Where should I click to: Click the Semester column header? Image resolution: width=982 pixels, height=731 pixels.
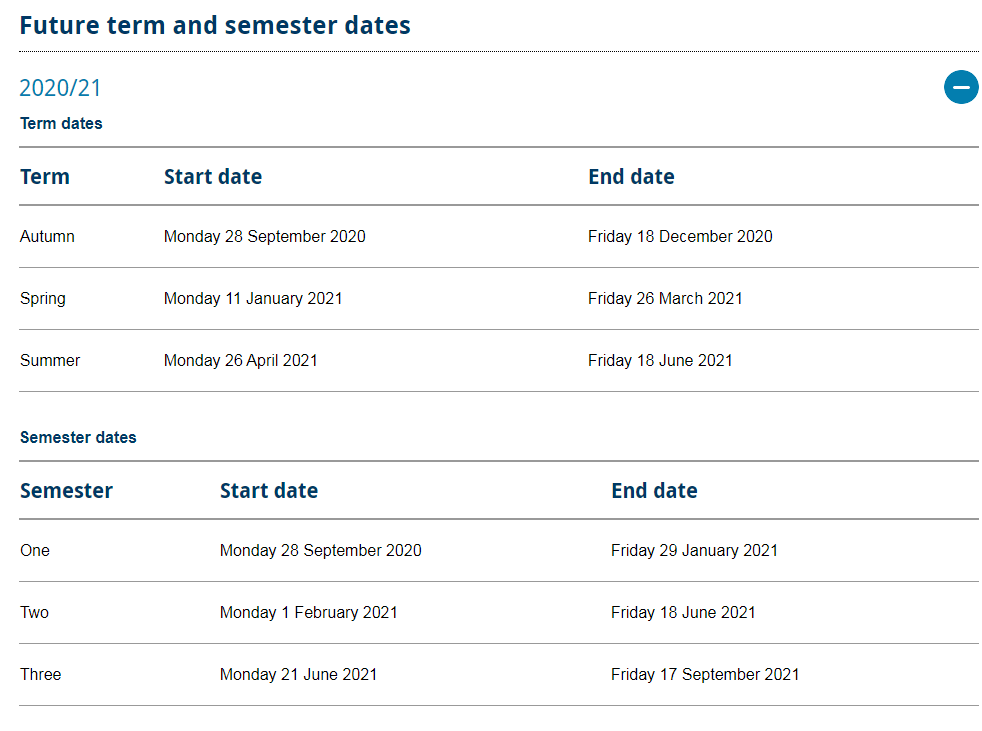click(x=66, y=491)
